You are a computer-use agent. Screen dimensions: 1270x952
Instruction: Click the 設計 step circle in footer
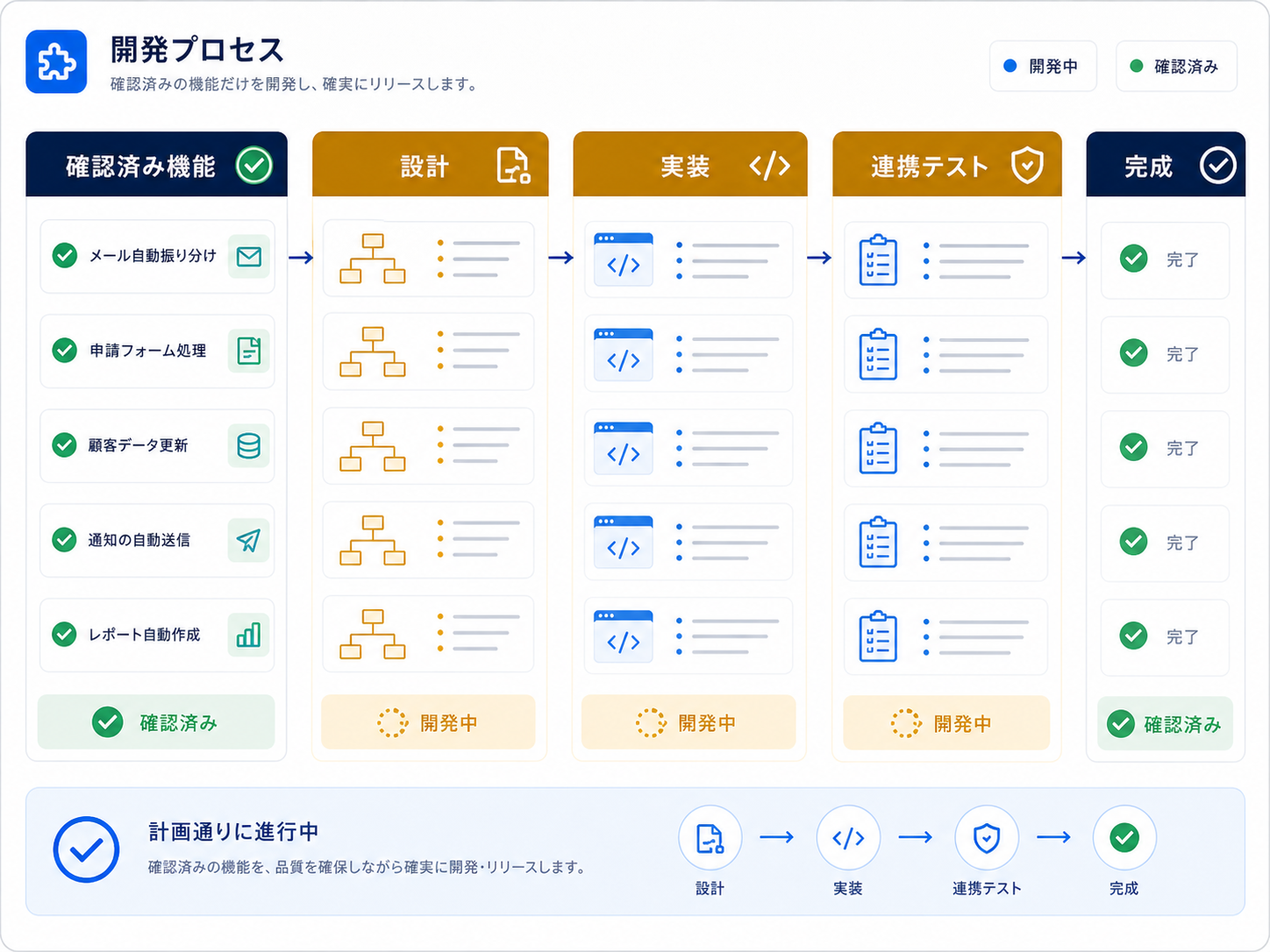[x=710, y=837]
